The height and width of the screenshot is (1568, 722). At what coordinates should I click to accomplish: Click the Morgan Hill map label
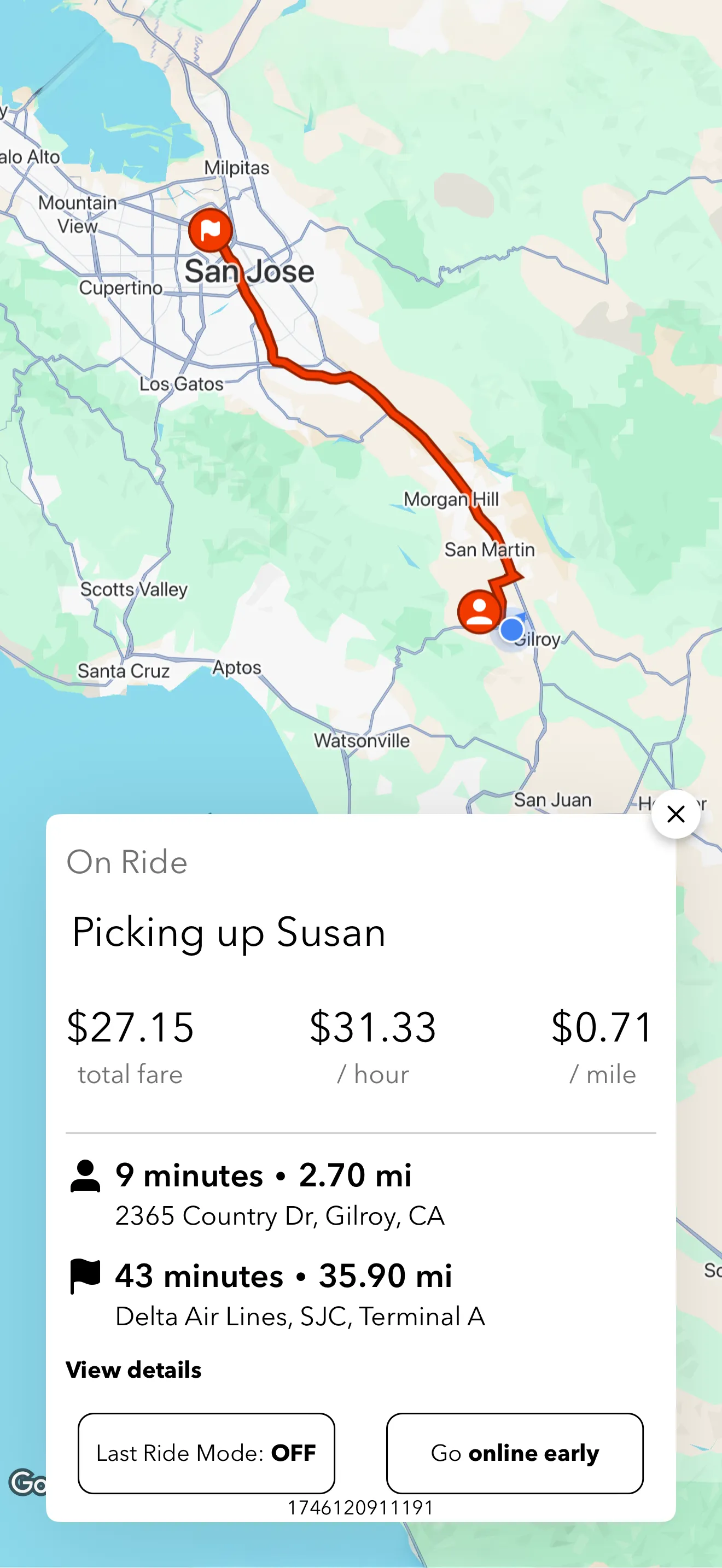pyautogui.click(x=451, y=500)
